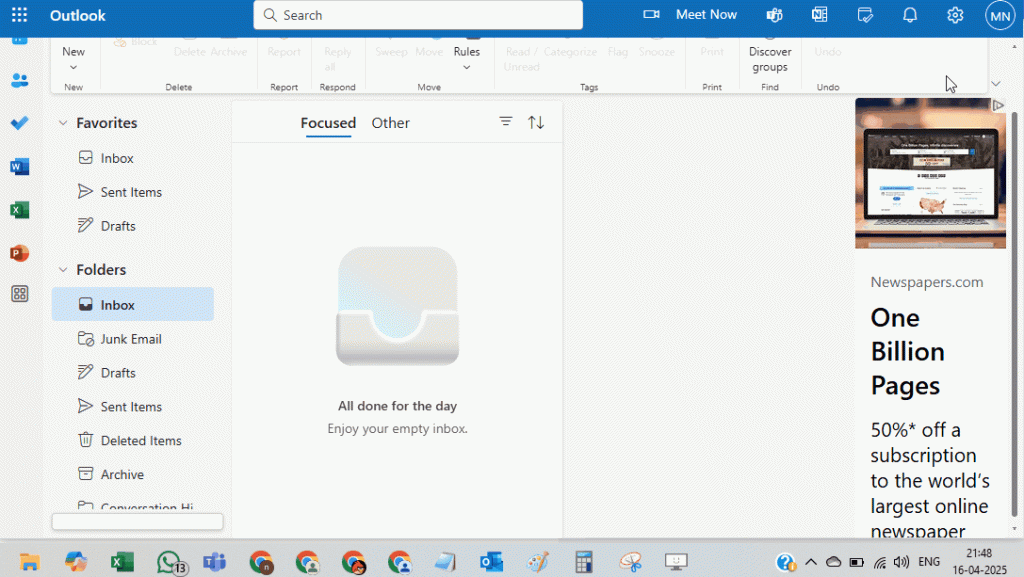Switch to the Focused tab

pos(328,123)
